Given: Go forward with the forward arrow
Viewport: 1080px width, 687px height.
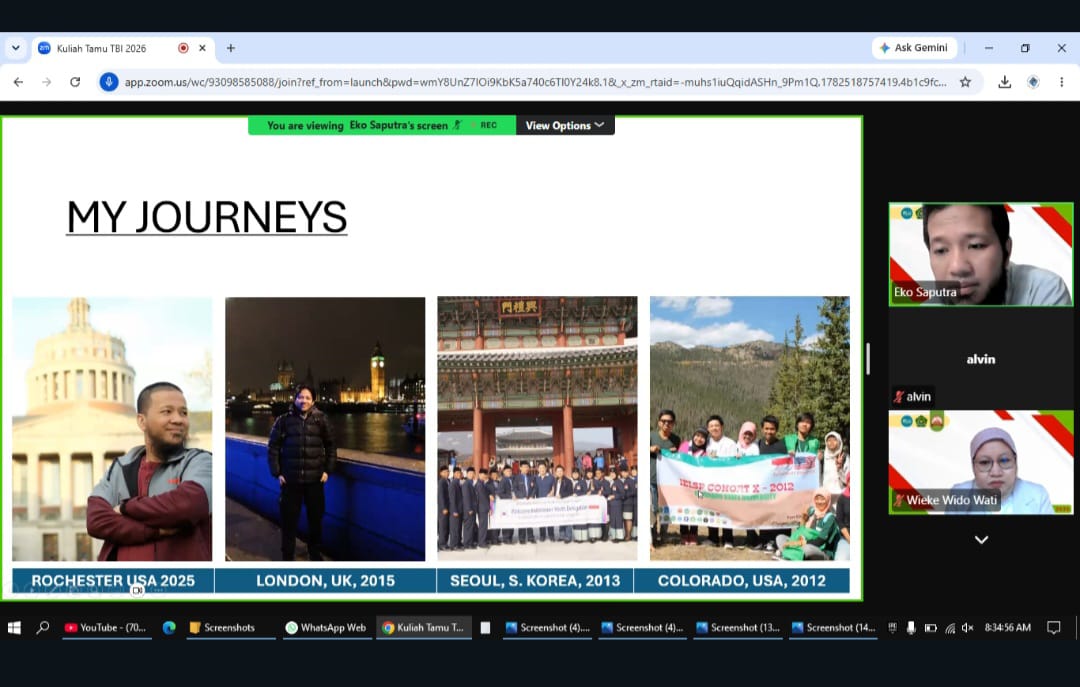Looking at the screenshot, I should click(47, 82).
